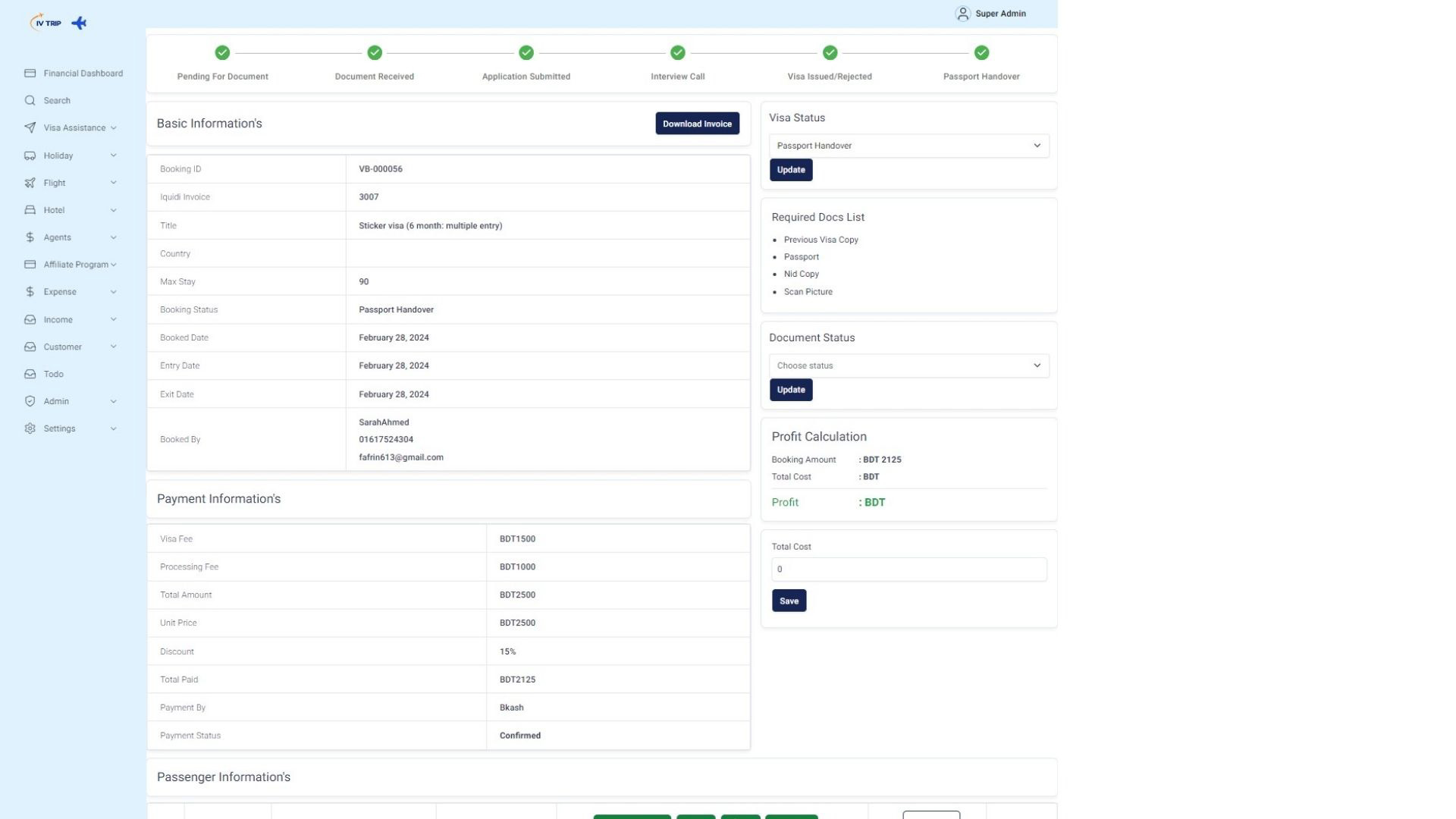This screenshot has width=1456, height=819.
Task: Open the Visa Status dropdown
Action: (x=908, y=146)
